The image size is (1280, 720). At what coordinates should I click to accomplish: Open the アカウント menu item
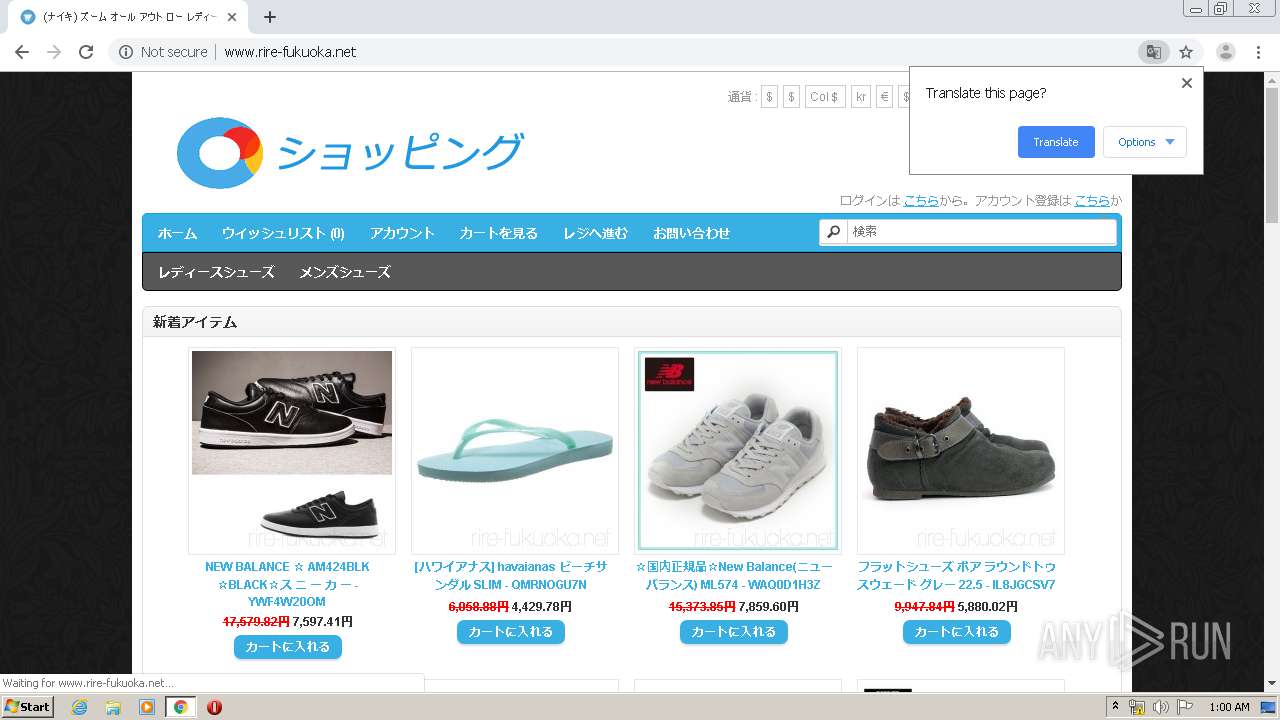point(402,233)
